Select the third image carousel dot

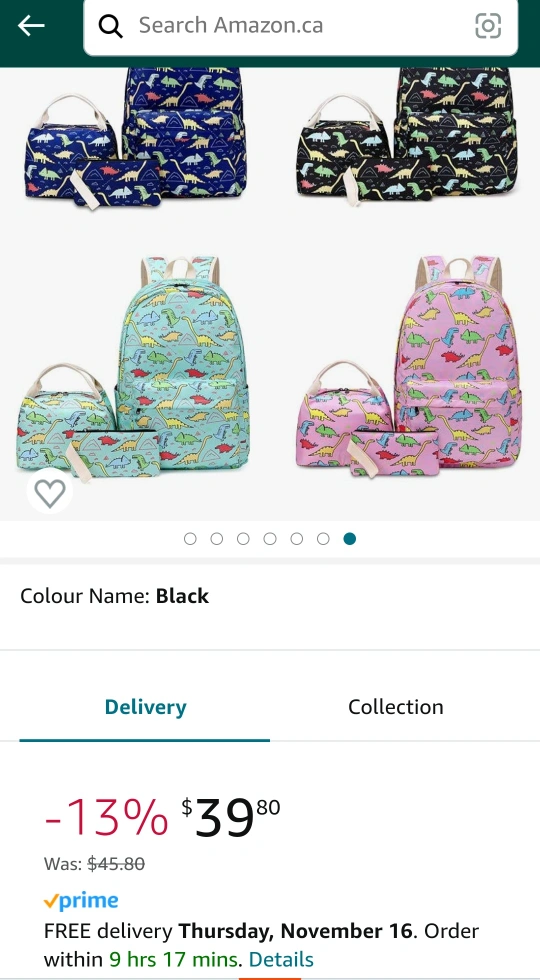pos(243,539)
